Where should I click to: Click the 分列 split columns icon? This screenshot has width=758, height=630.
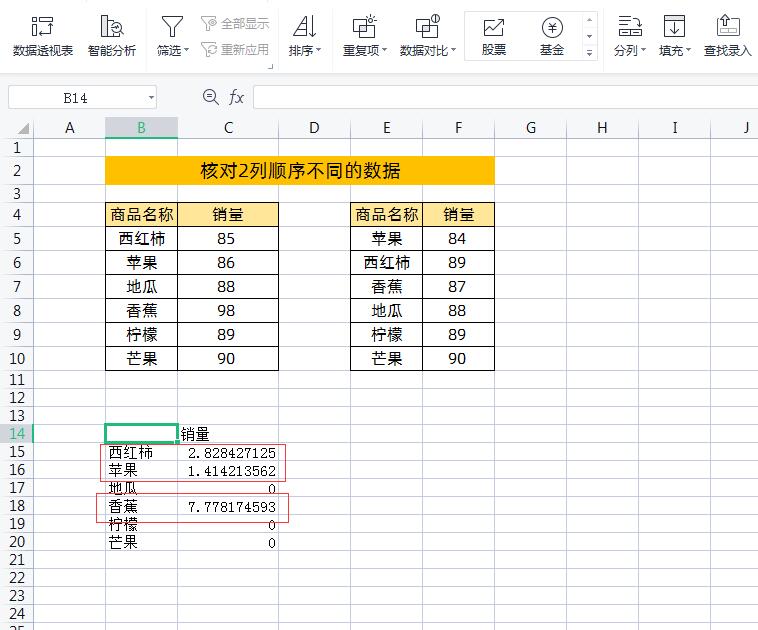click(630, 27)
